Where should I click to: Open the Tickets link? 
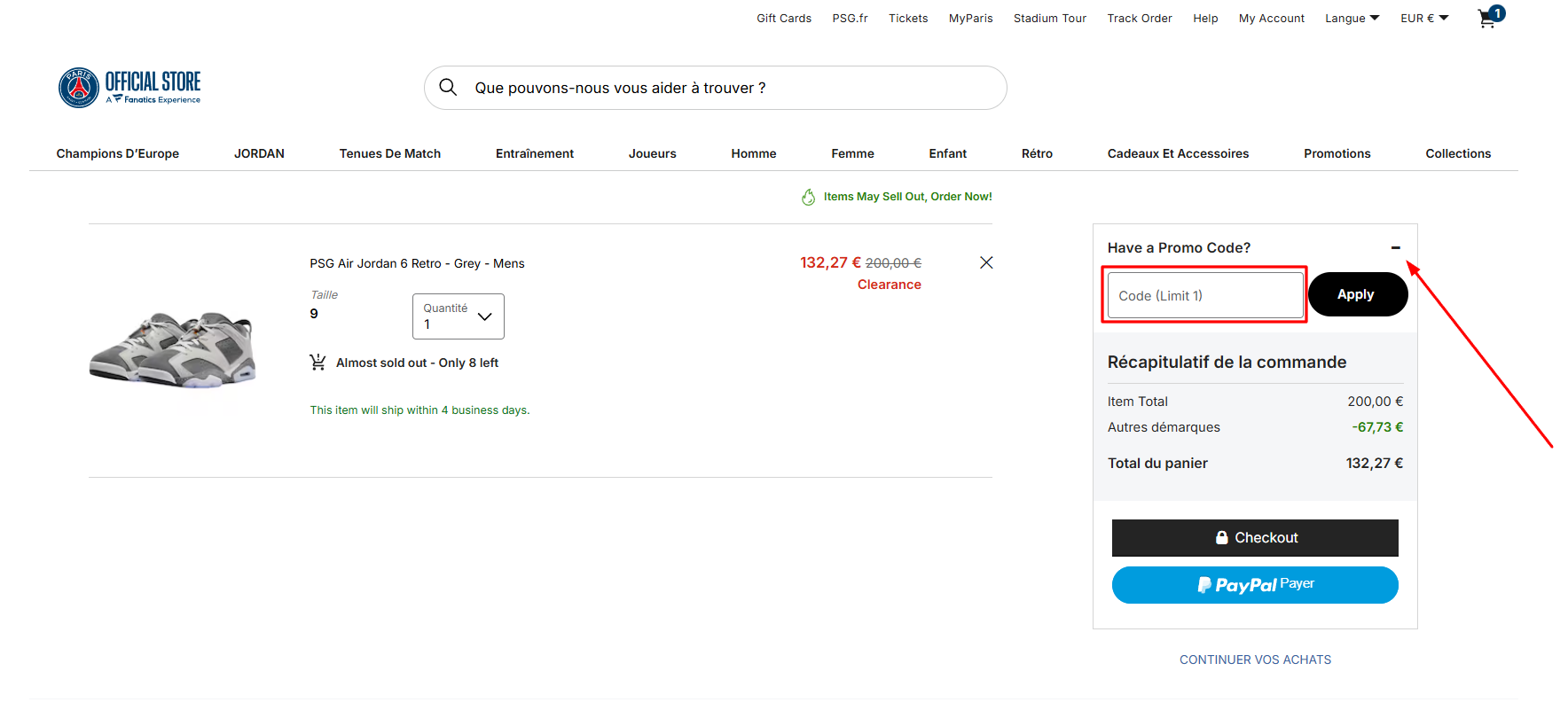tap(908, 18)
